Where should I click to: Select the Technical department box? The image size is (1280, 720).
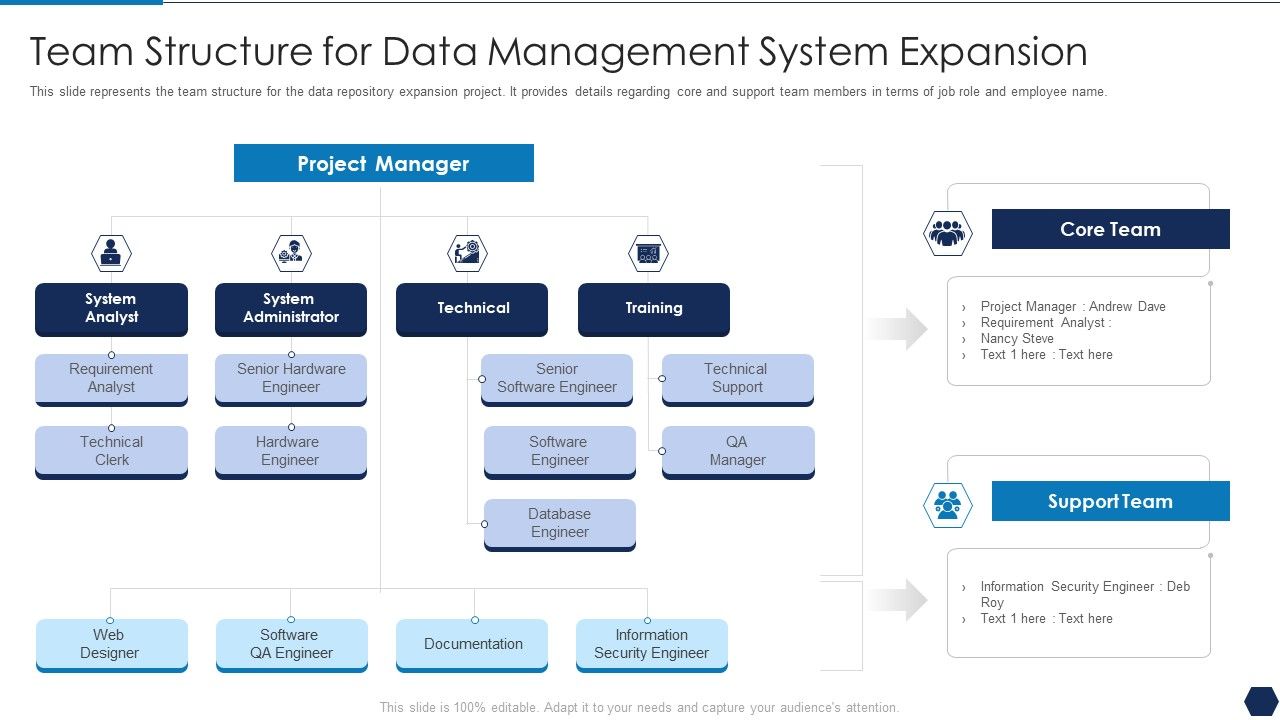tap(472, 309)
